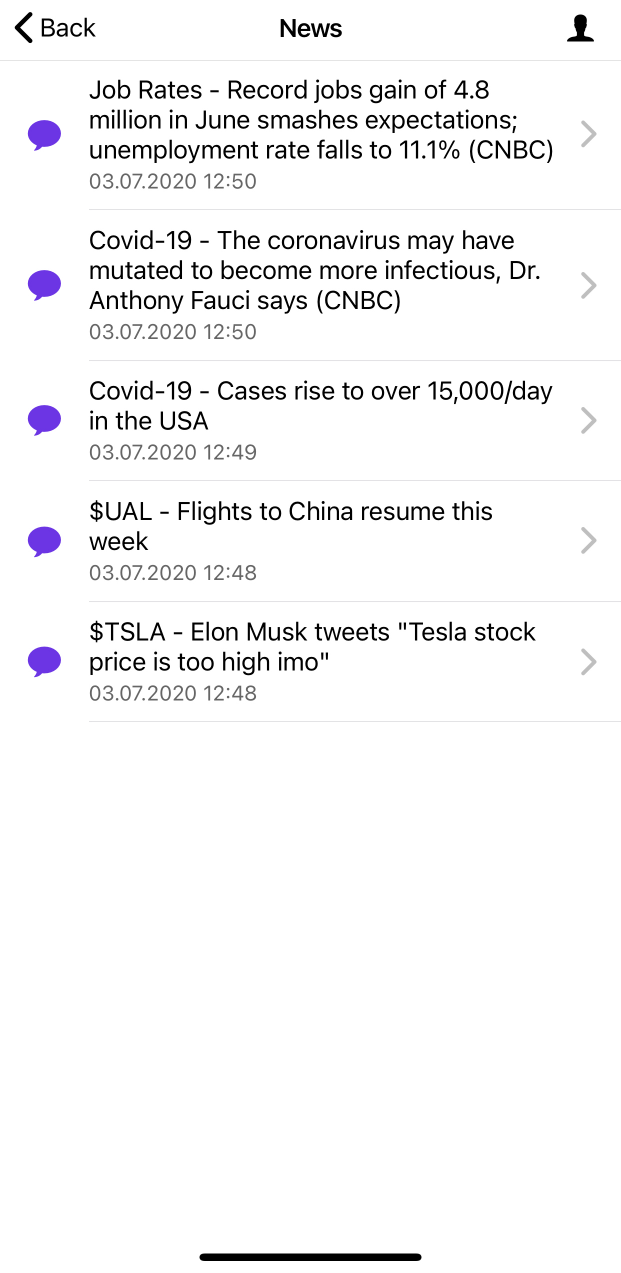Tap the home indicator bar
Screen dimensions: 621x1273
[310, 1257]
